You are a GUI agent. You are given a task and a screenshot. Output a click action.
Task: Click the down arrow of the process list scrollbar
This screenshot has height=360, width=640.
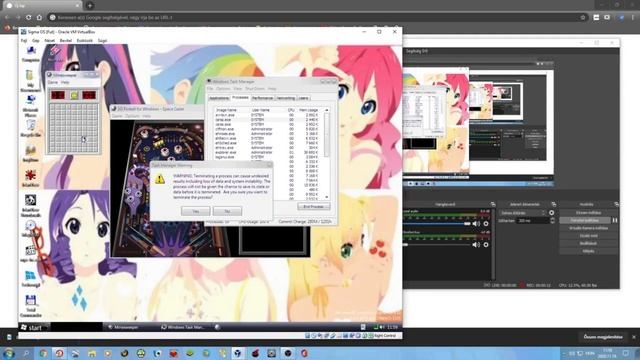point(327,197)
